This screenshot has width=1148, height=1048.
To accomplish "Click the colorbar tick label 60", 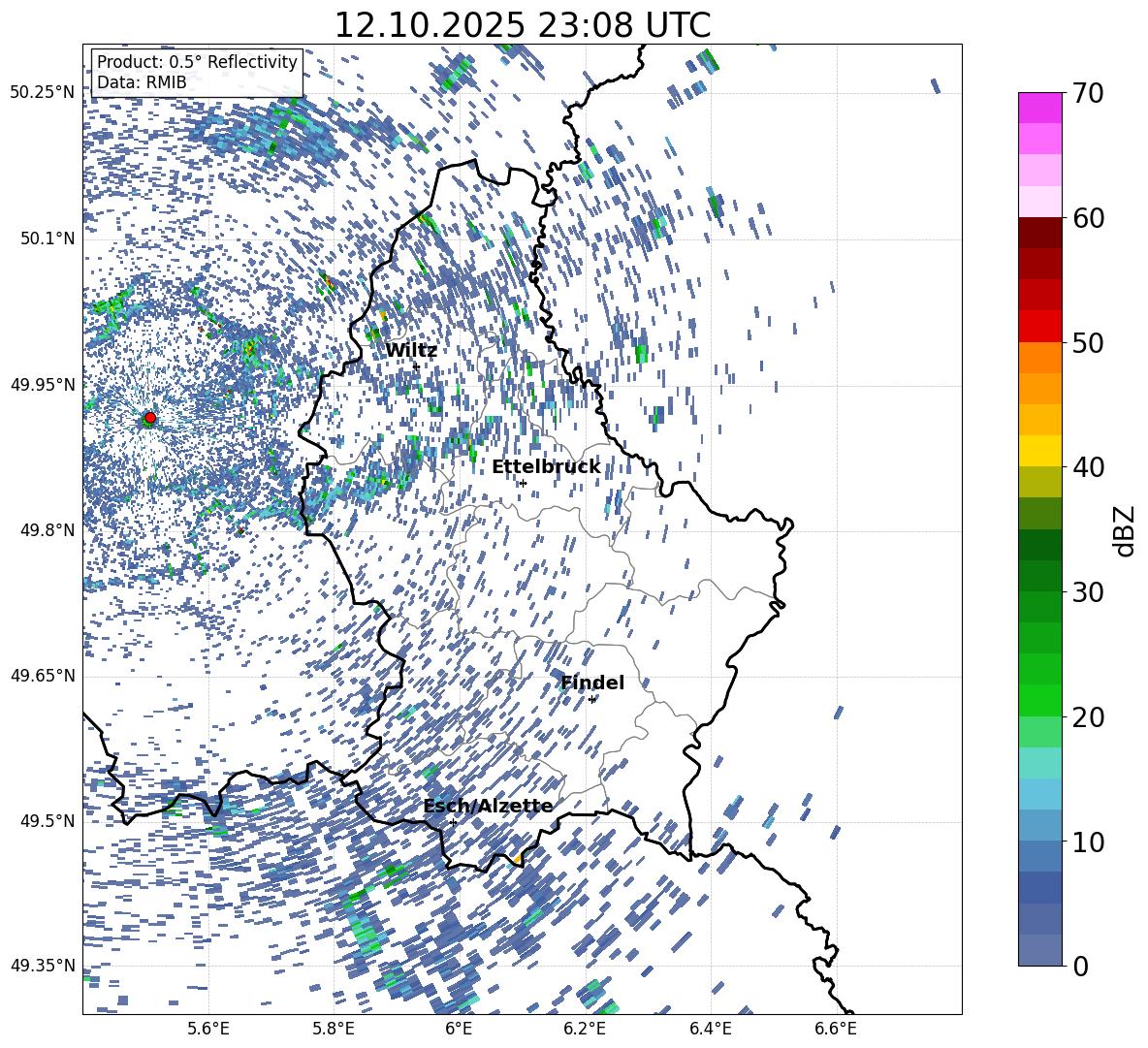I will pos(1087,217).
